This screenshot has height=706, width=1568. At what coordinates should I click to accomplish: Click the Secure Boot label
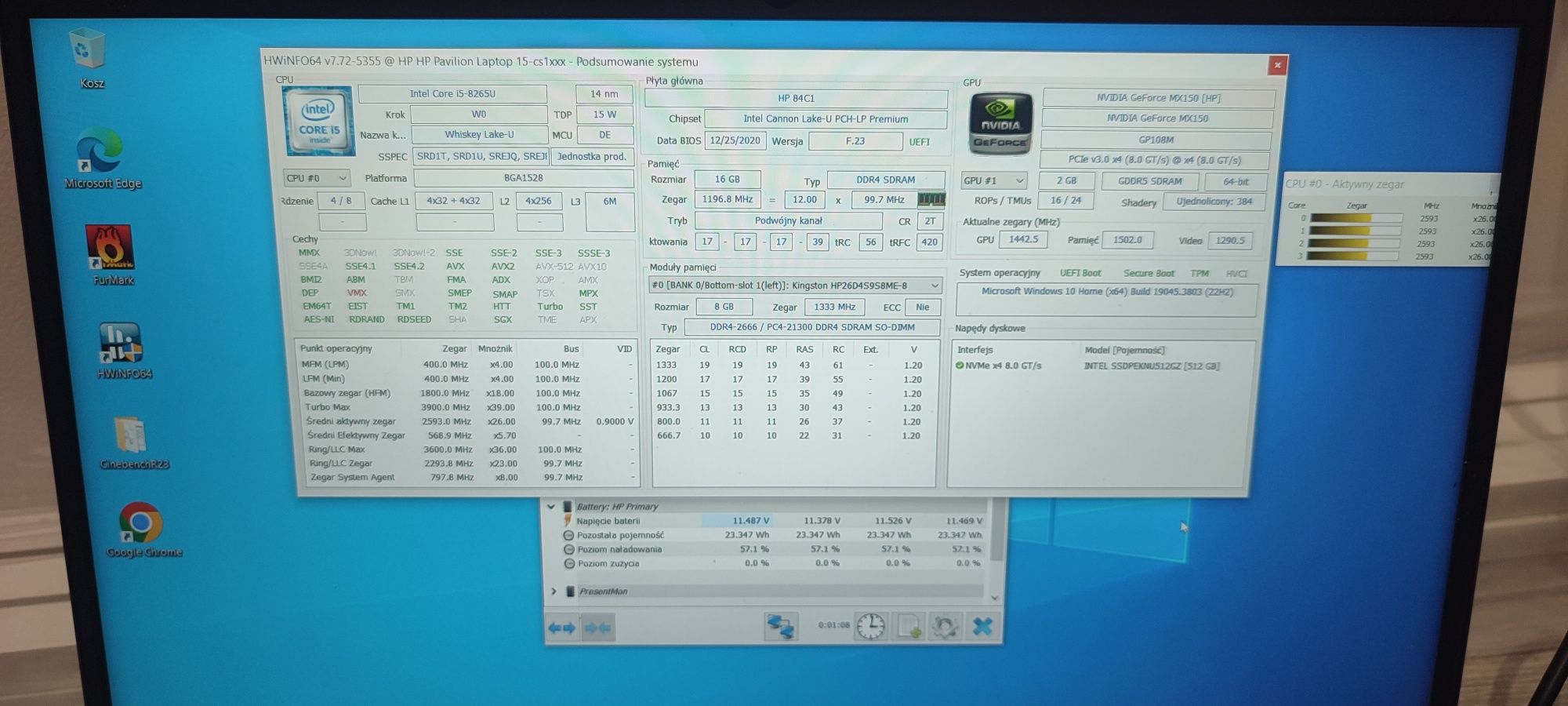1149,273
